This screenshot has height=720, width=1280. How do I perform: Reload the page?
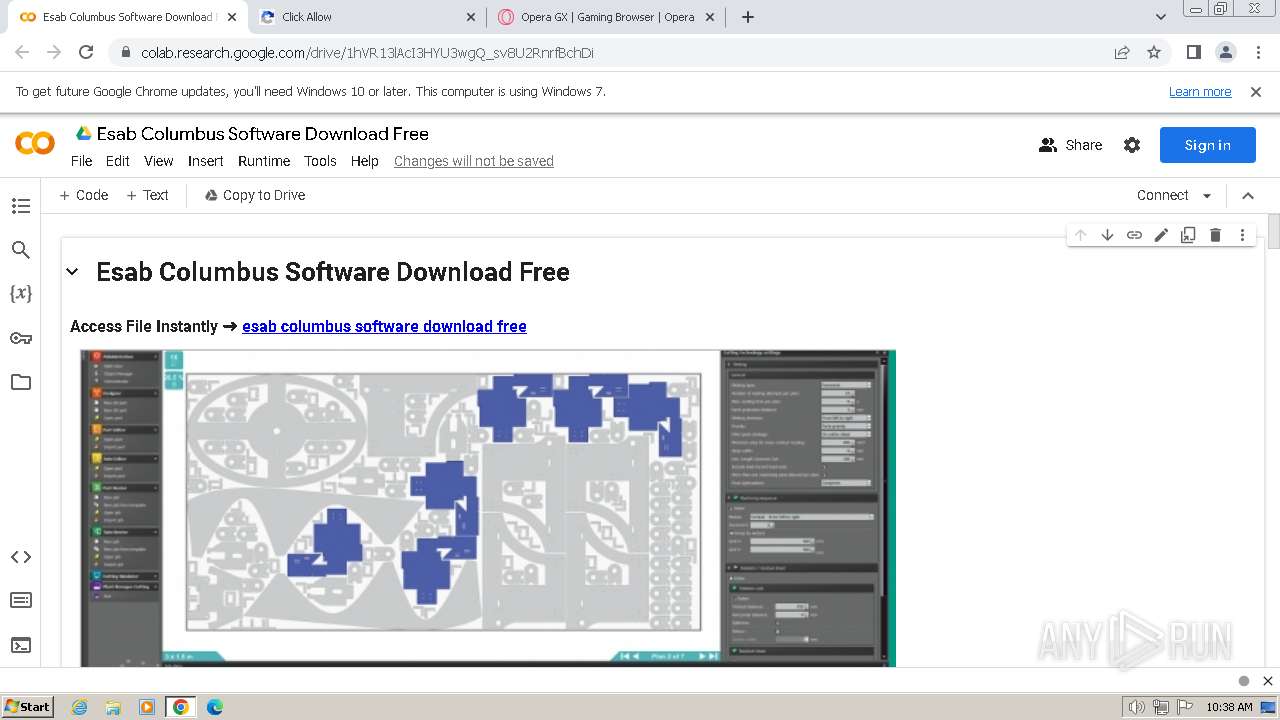[x=86, y=52]
